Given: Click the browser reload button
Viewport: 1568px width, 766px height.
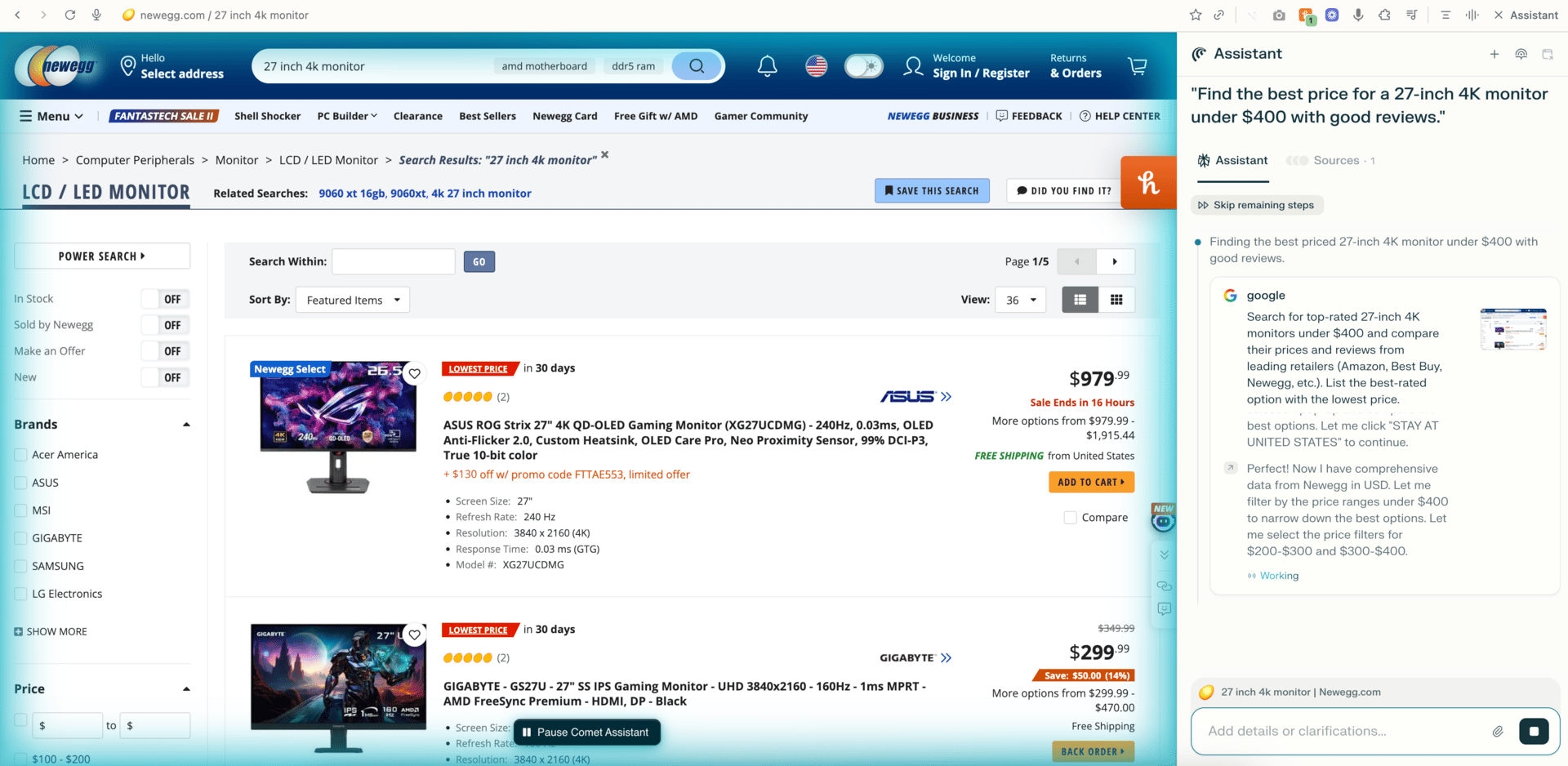Looking at the screenshot, I should coord(70,15).
